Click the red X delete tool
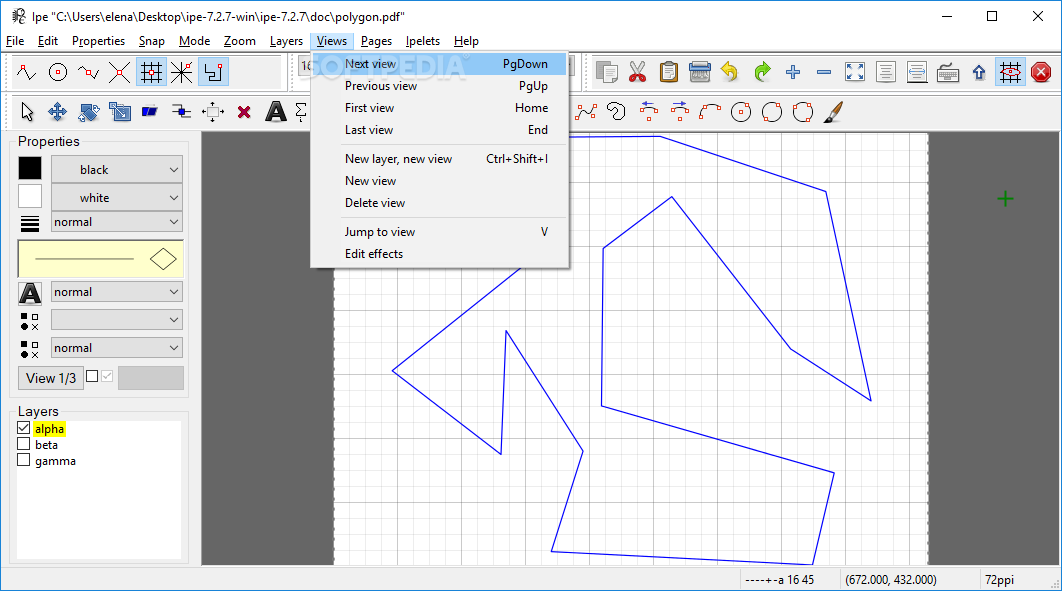The width and height of the screenshot is (1062, 591). point(244,112)
